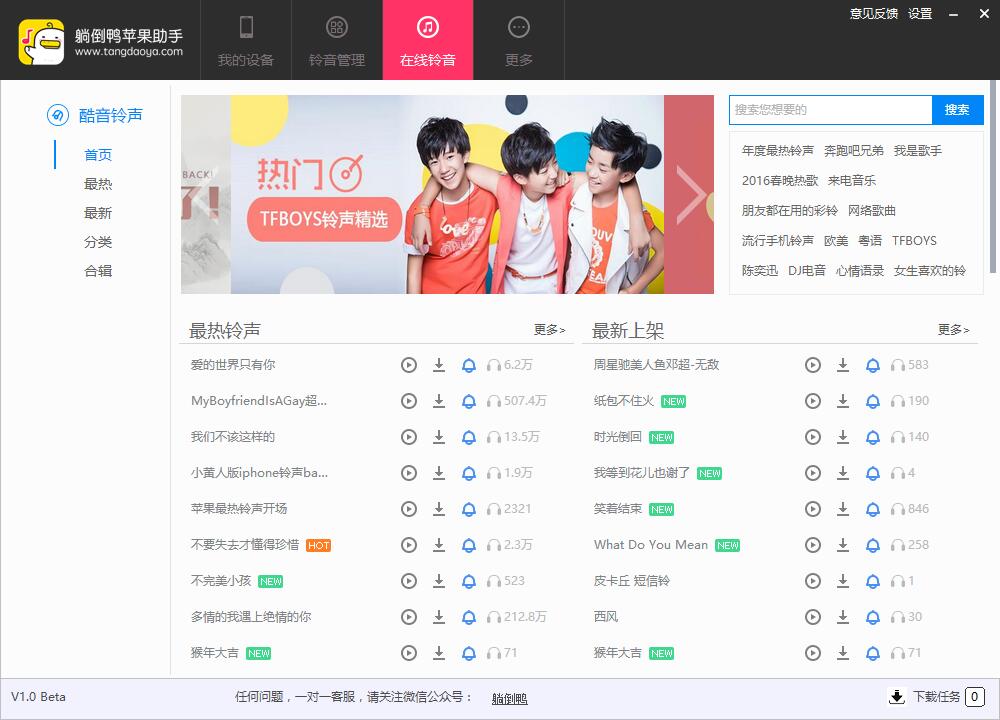Click bell icon for 纸包不住火
Screen dimensions: 1000x720
click(x=873, y=401)
